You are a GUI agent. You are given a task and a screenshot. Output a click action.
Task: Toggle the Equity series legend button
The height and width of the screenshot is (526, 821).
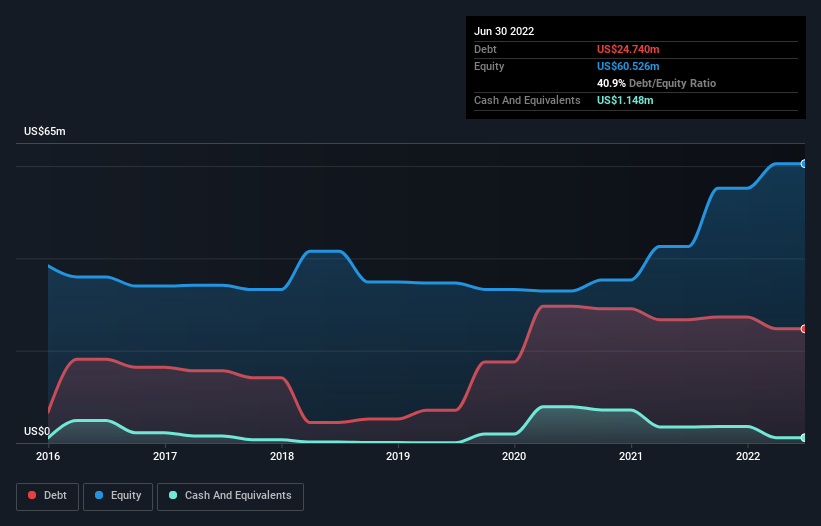click(118, 496)
